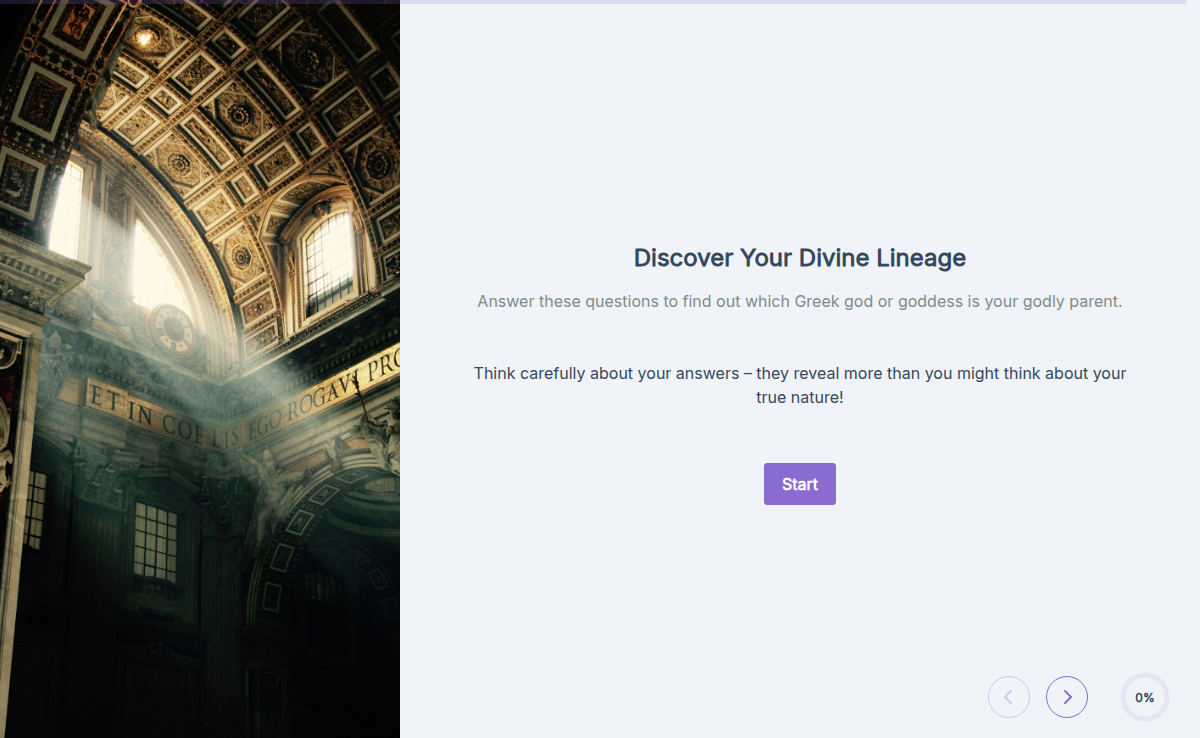The width and height of the screenshot is (1200, 738).
Task: Click the 0% circular progress indicator
Action: pyautogui.click(x=1144, y=697)
